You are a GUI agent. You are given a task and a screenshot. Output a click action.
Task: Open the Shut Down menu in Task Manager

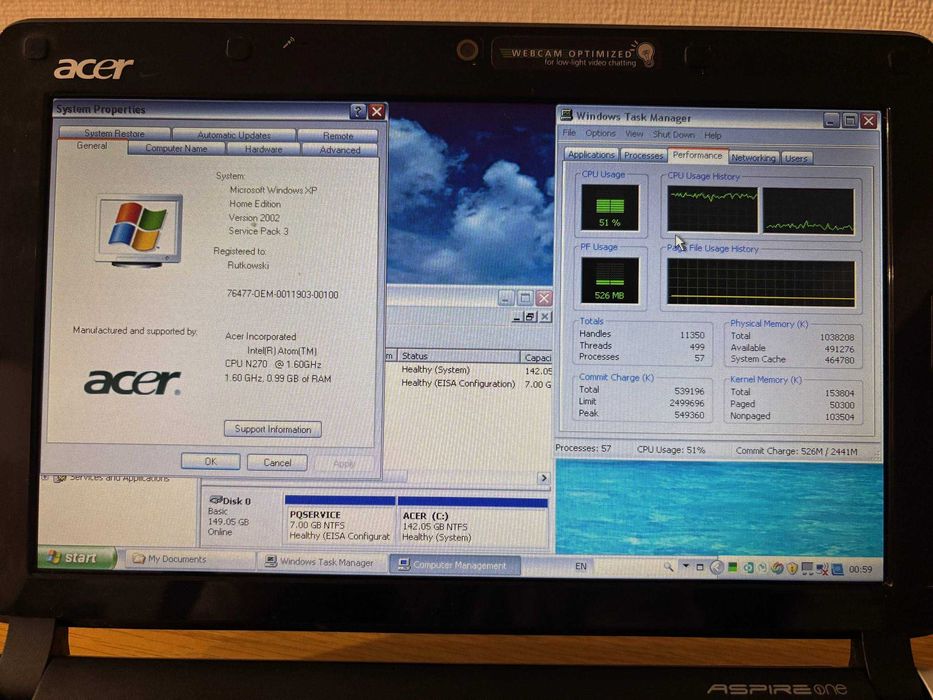[674, 135]
